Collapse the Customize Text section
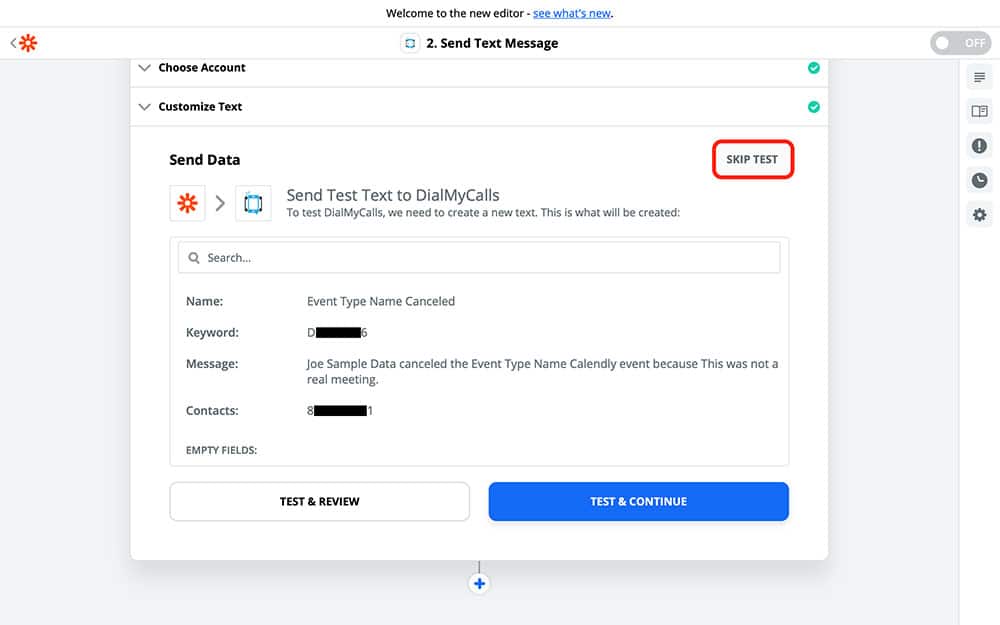 pyautogui.click(x=200, y=107)
